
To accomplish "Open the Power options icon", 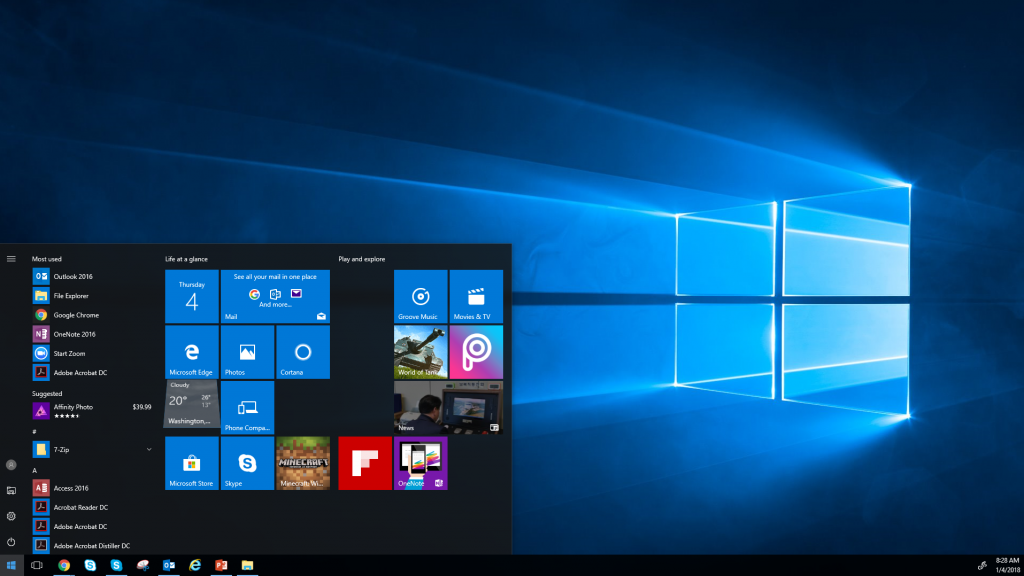I will tap(11, 542).
